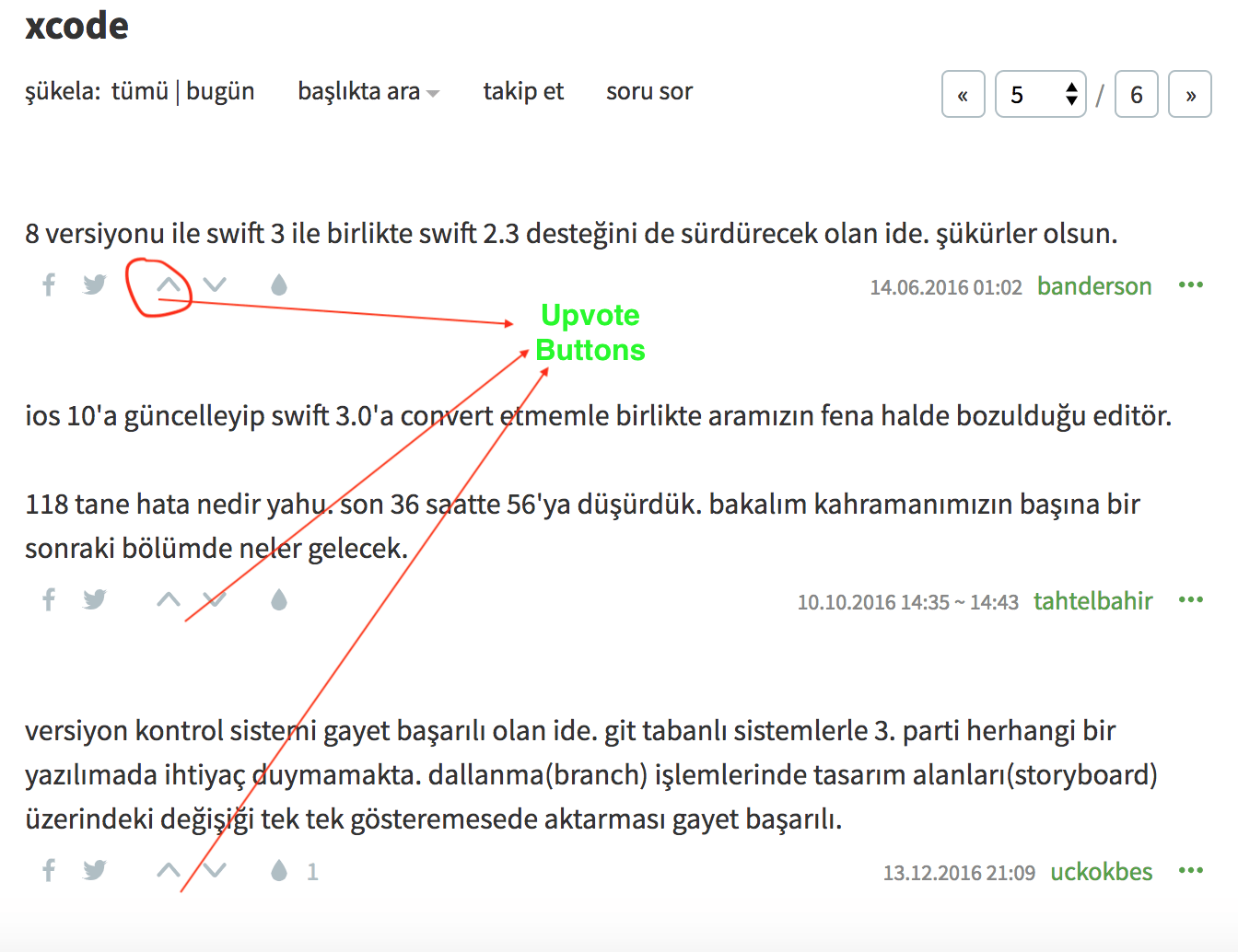
Task: Upvote banderson's entry
Action: pyautogui.click(x=169, y=284)
